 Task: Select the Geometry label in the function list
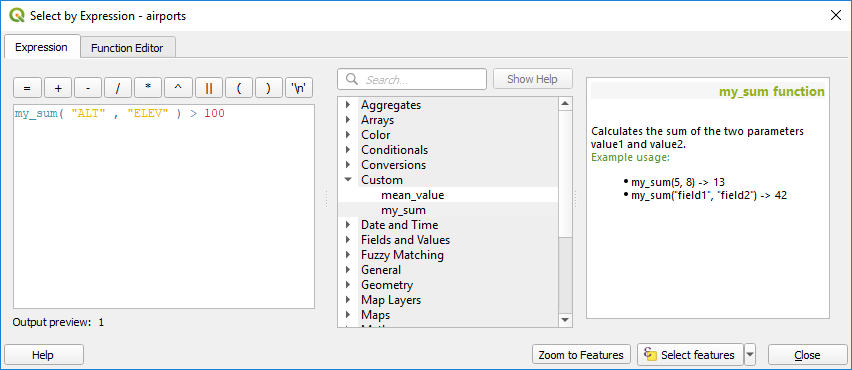tap(387, 285)
